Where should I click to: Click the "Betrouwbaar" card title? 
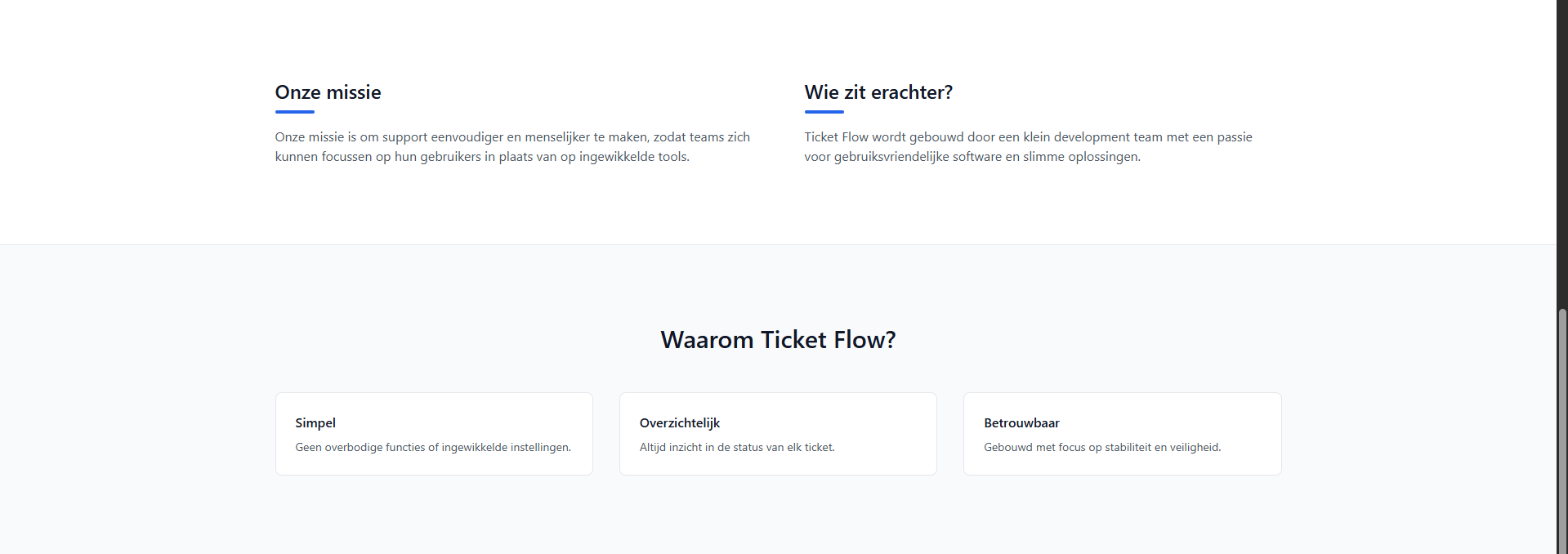(x=1021, y=423)
